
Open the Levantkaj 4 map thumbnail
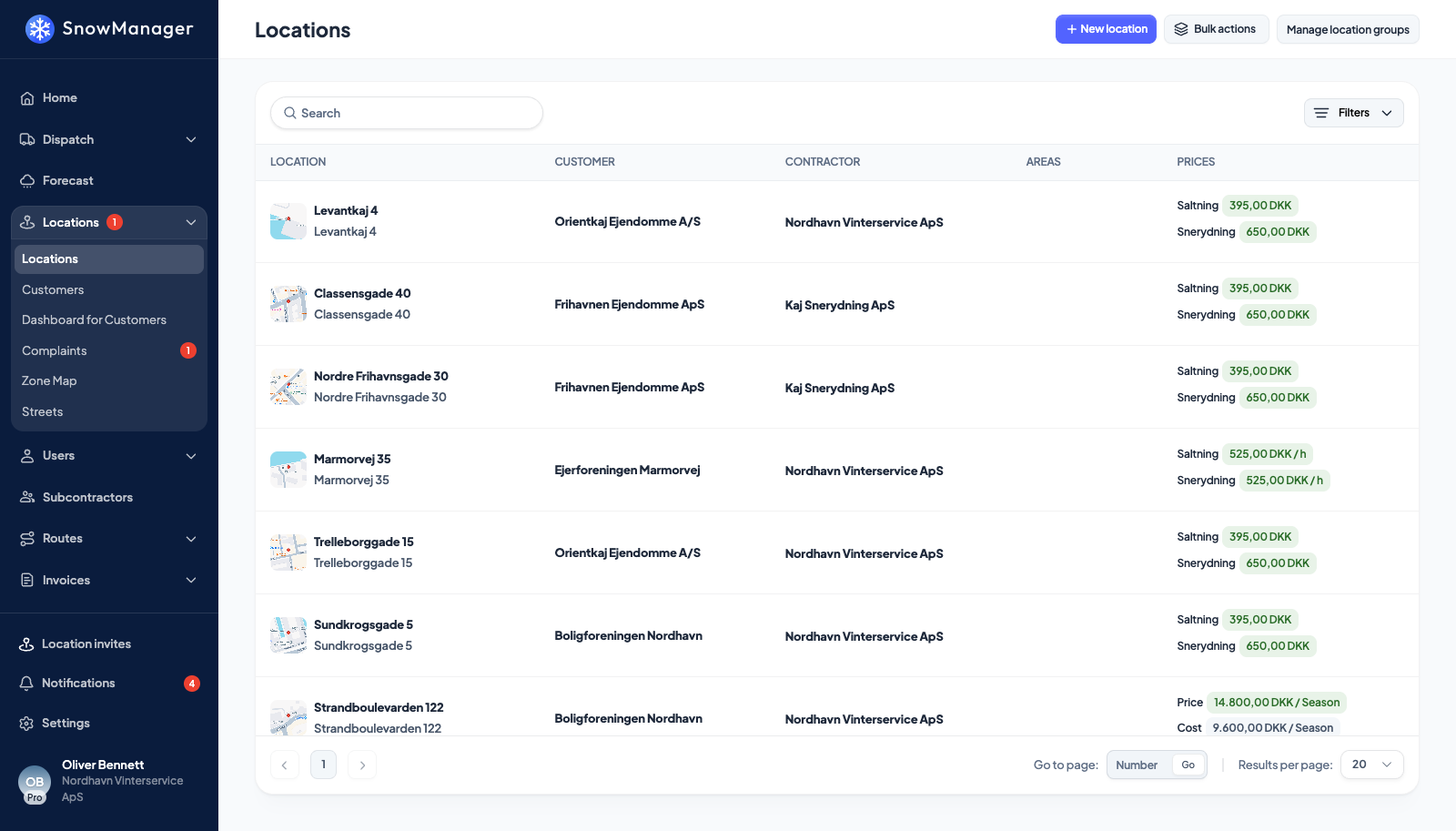288,221
